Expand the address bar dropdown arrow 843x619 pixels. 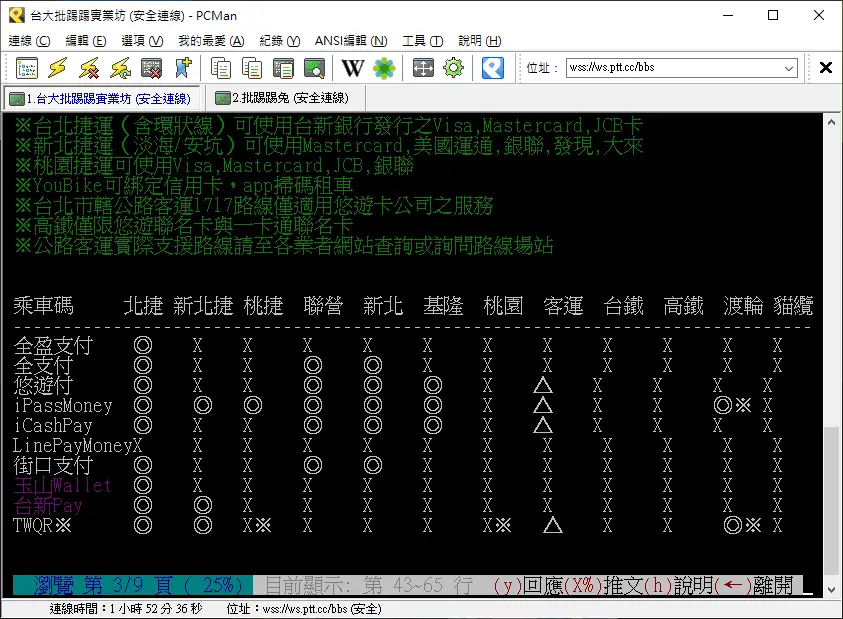[x=788, y=68]
